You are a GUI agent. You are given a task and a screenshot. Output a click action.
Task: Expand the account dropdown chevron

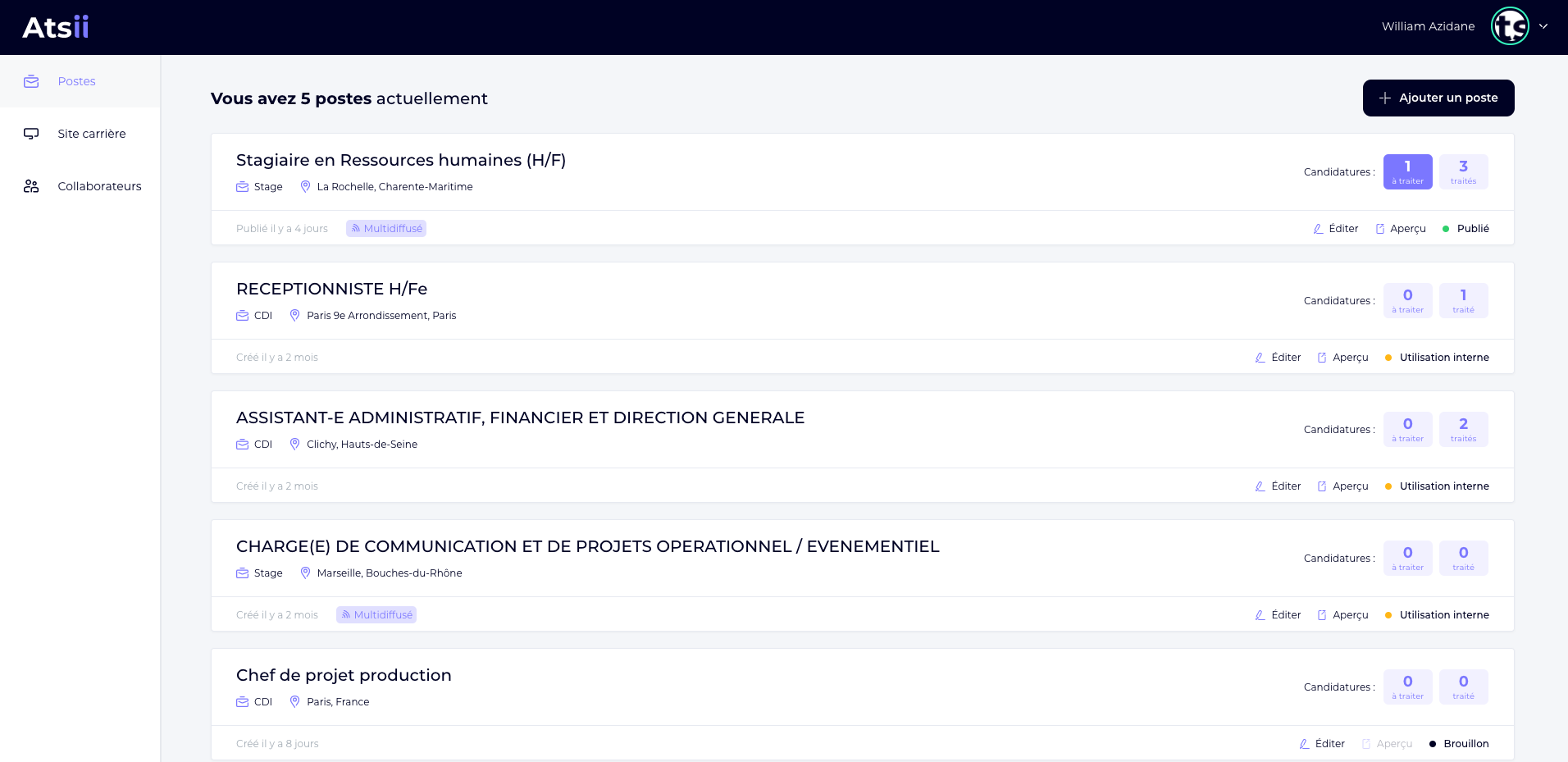point(1543,26)
